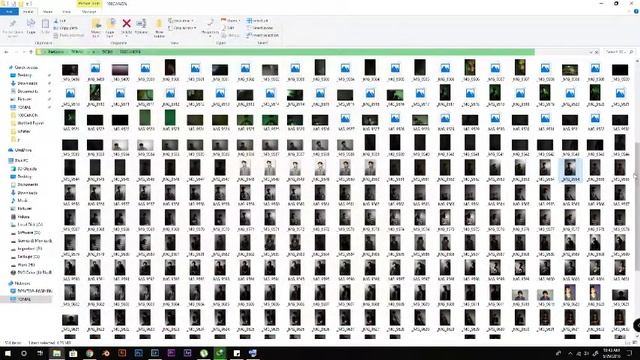
Task: Open the File tab
Action: click(x=9, y=11)
